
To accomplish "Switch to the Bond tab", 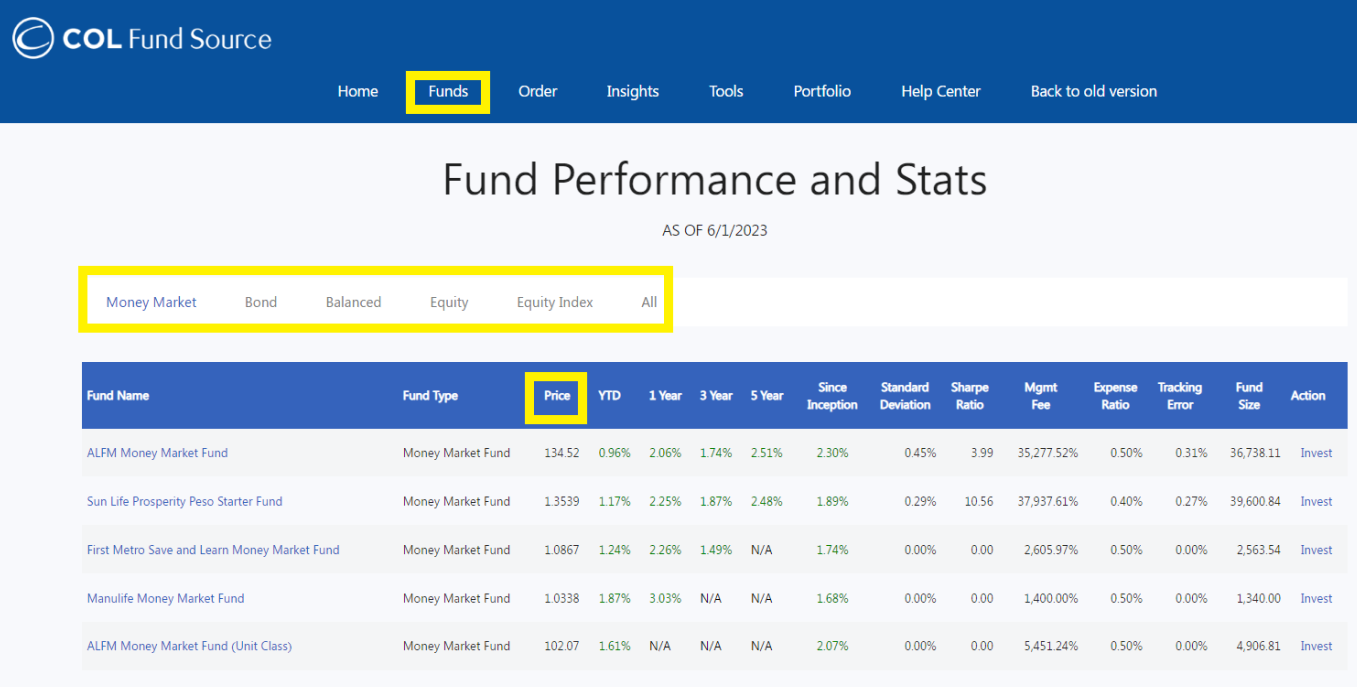I will [261, 302].
